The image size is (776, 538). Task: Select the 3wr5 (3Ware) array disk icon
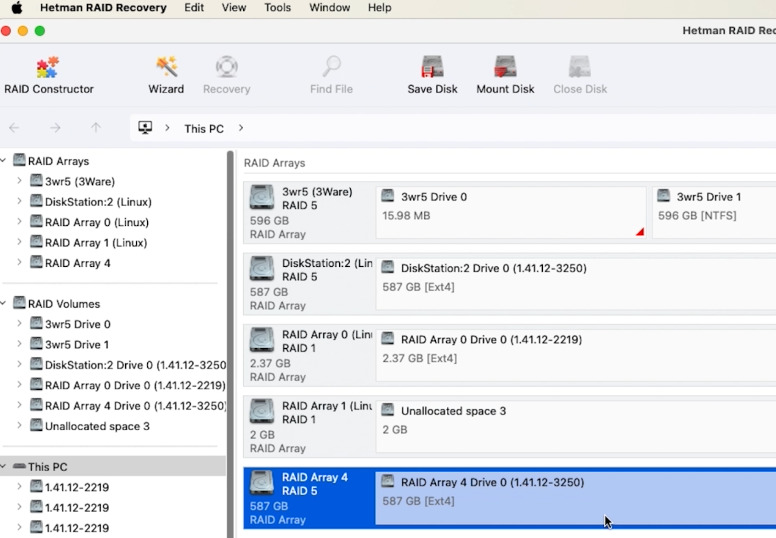262,197
